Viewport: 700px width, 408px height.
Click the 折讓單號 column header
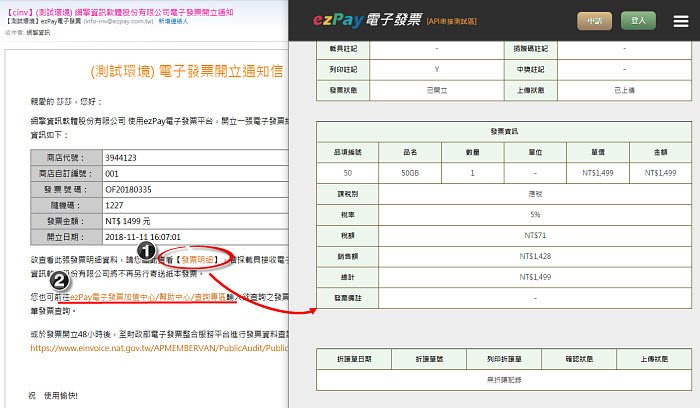pos(429,359)
